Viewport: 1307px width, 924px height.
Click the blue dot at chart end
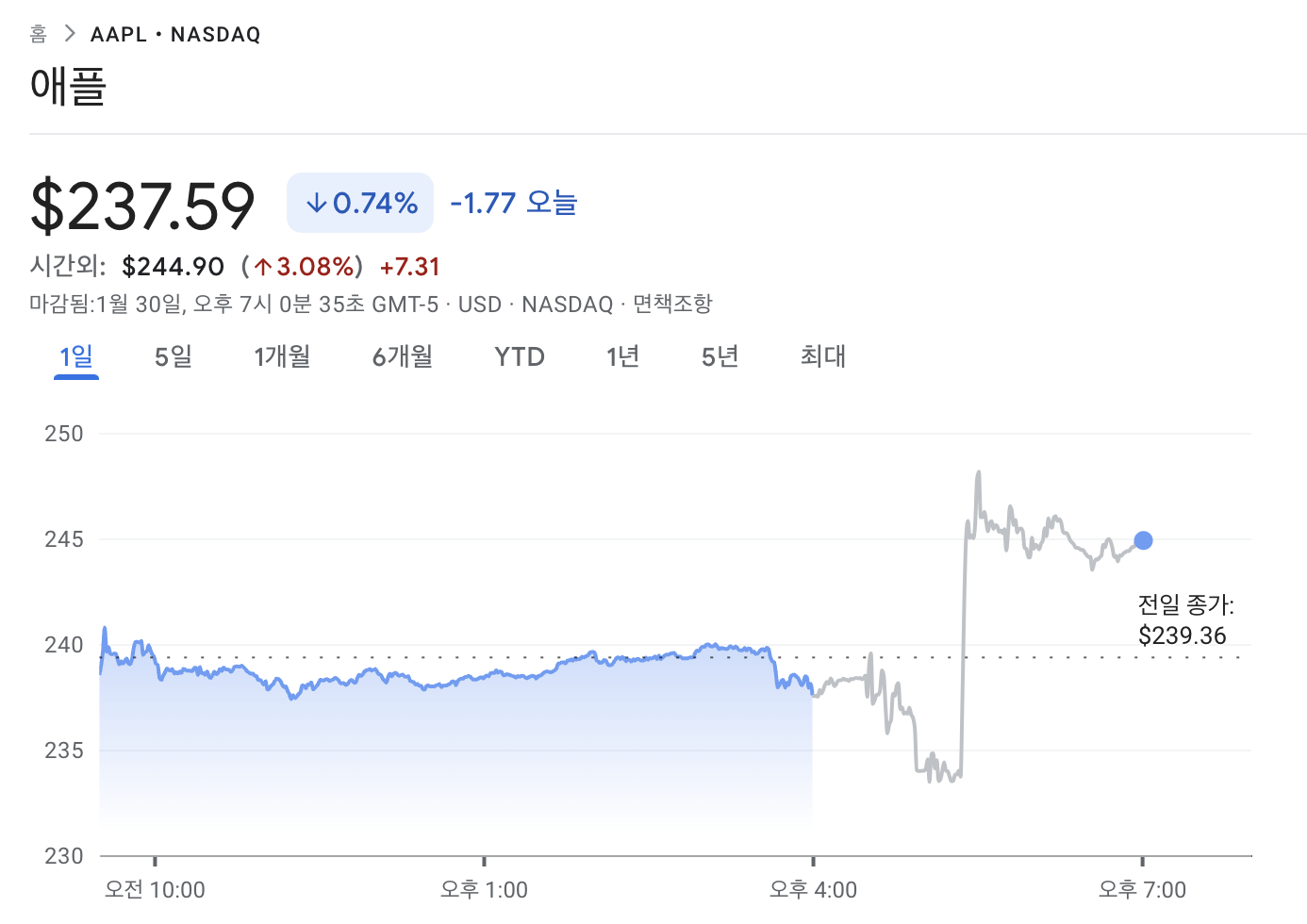[x=1143, y=540]
